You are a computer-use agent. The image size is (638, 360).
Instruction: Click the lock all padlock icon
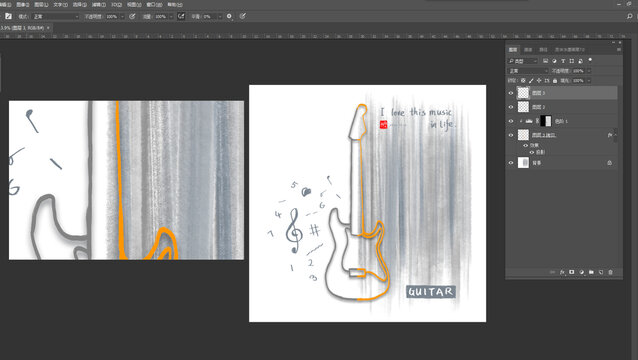click(555, 81)
